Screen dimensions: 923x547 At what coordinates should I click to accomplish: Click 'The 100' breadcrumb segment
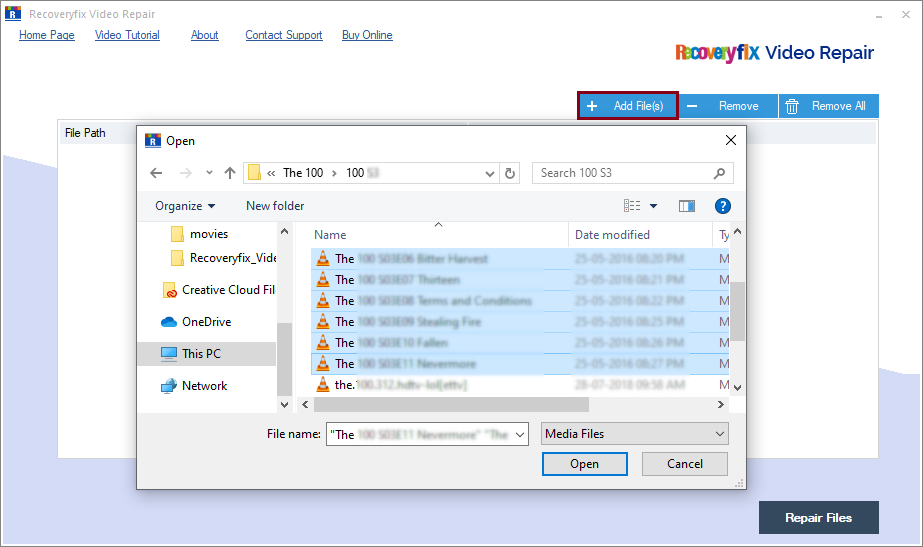pos(303,173)
